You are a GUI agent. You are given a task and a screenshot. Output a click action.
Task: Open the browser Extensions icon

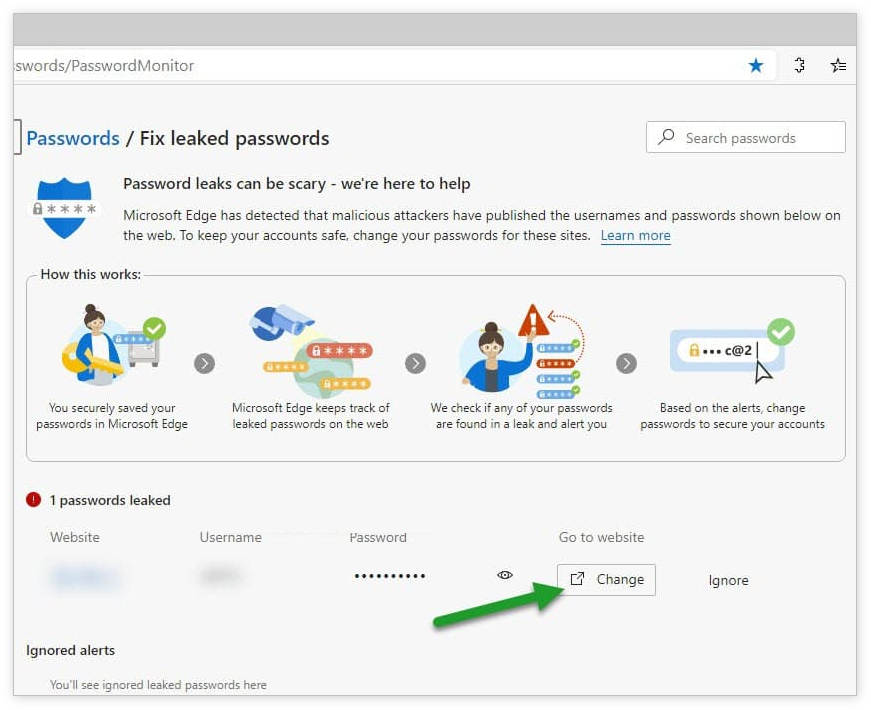(x=799, y=66)
